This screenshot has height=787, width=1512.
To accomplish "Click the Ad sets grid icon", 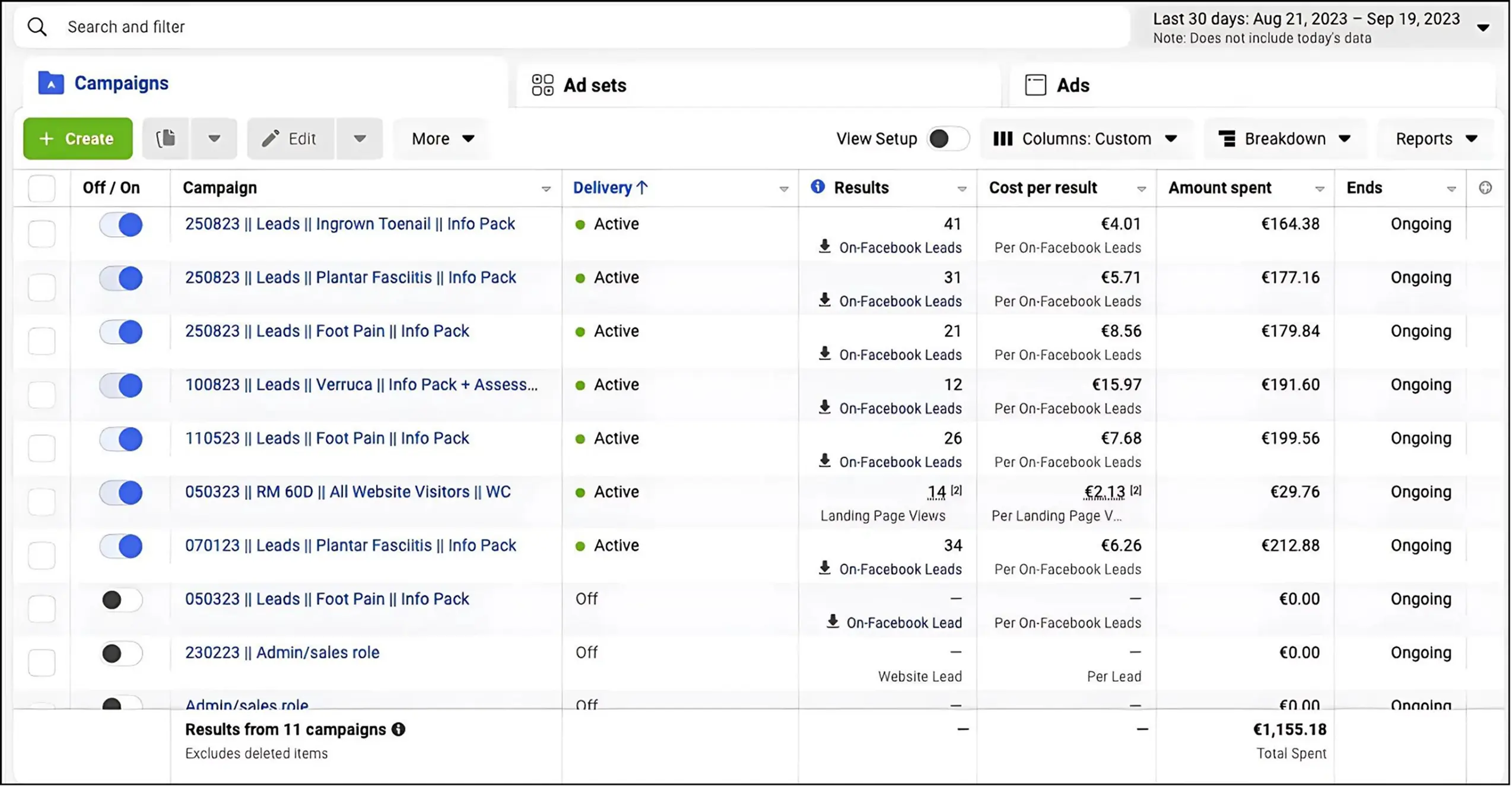I will click(542, 85).
